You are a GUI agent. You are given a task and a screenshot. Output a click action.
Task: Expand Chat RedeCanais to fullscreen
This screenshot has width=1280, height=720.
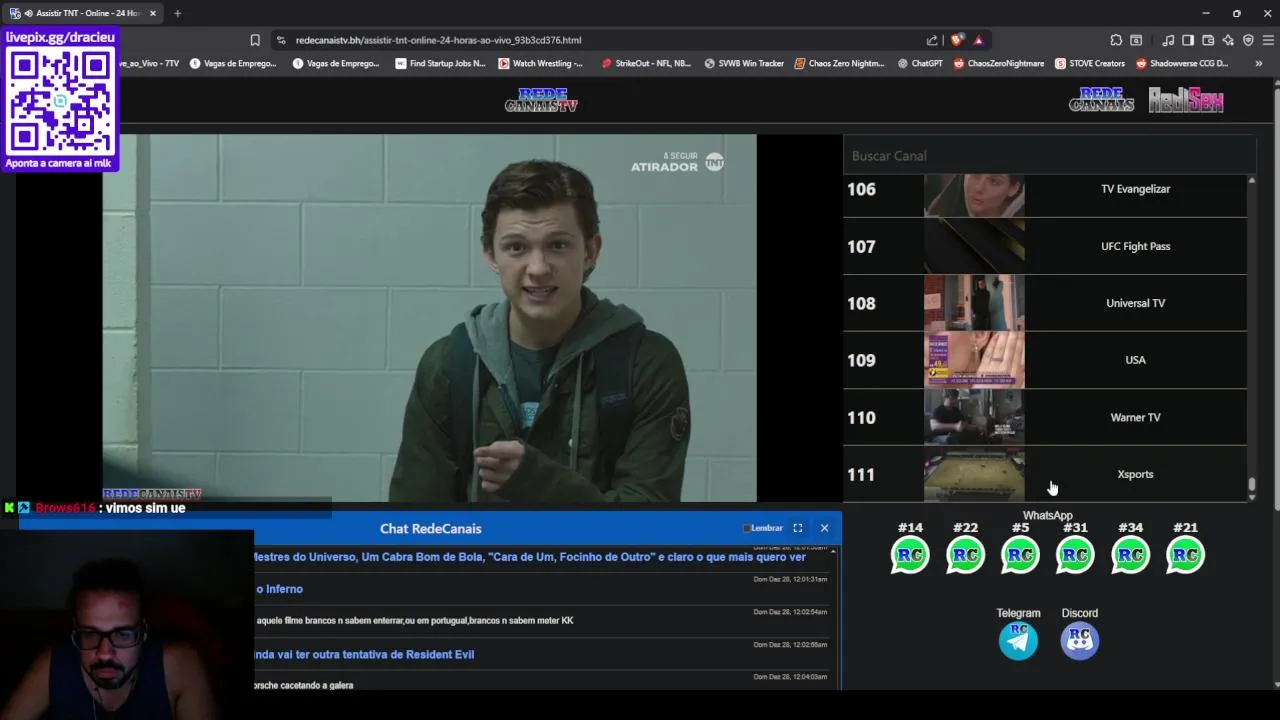(x=798, y=528)
